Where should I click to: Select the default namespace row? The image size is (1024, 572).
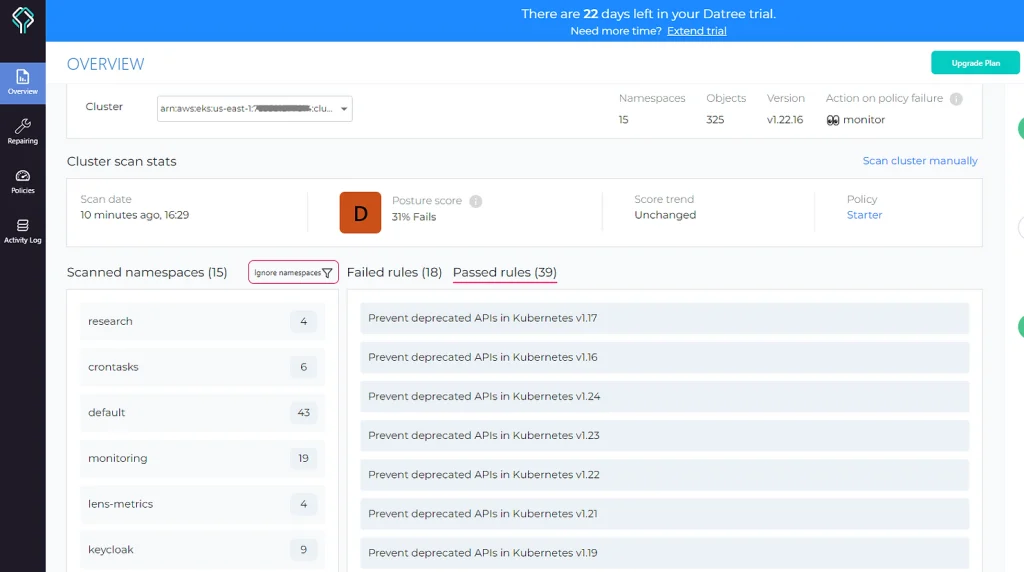202,413
